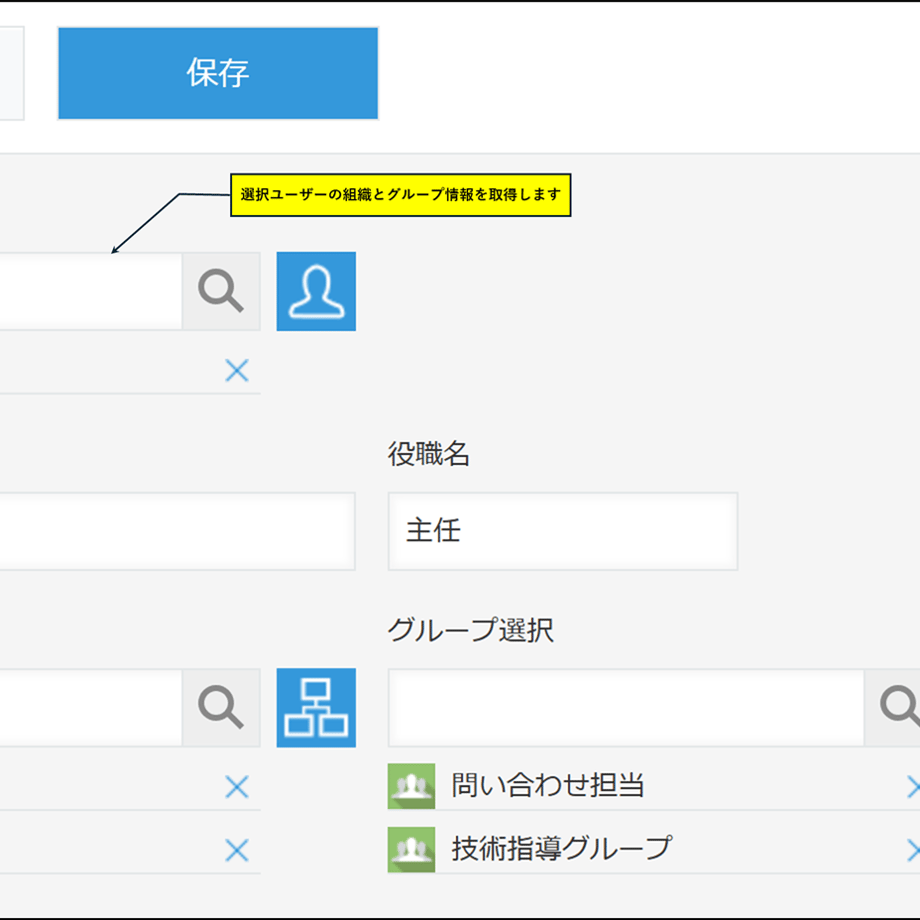Click the グループ選択 field label
The width and height of the screenshot is (920, 920).
471,630
